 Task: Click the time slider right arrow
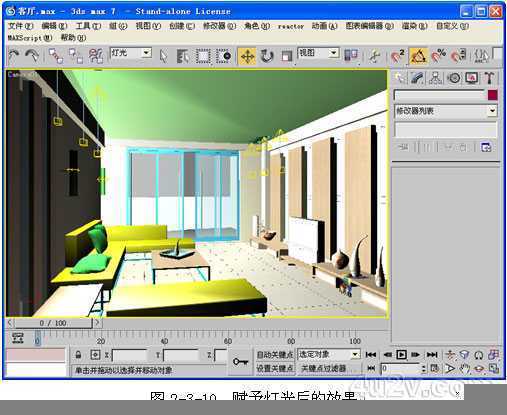(97, 323)
